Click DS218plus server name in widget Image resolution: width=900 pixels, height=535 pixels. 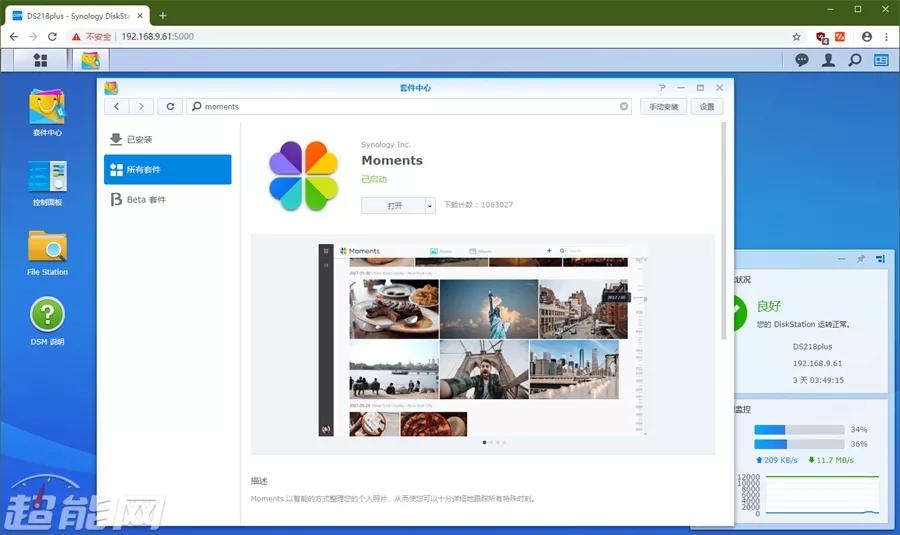pyautogui.click(x=812, y=347)
